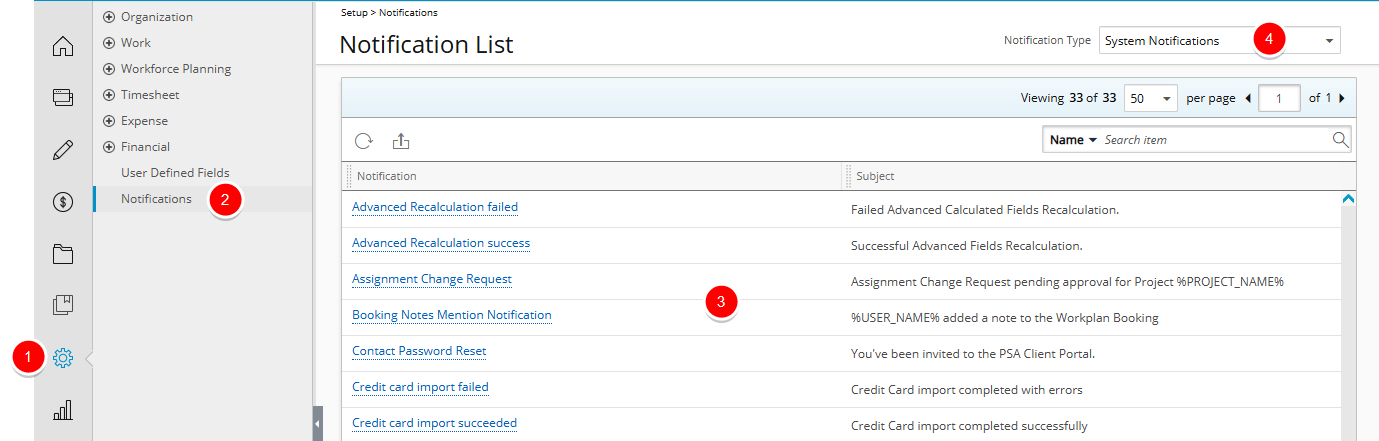Screen dimensions: 1379x441
Task: Open Credit card import failed notification
Action: 420,387
